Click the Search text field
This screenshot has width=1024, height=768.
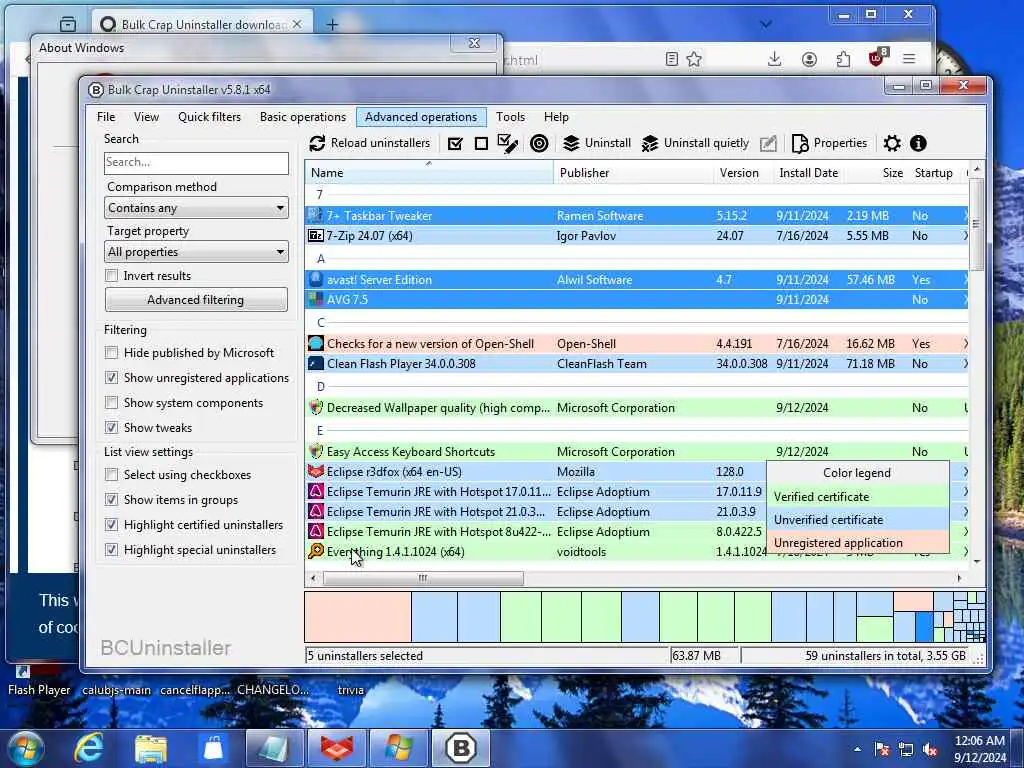(196, 162)
